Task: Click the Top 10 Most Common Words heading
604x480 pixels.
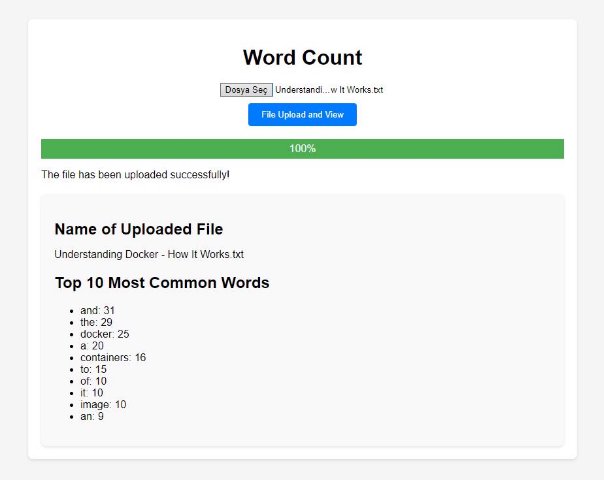Action: click(161, 283)
